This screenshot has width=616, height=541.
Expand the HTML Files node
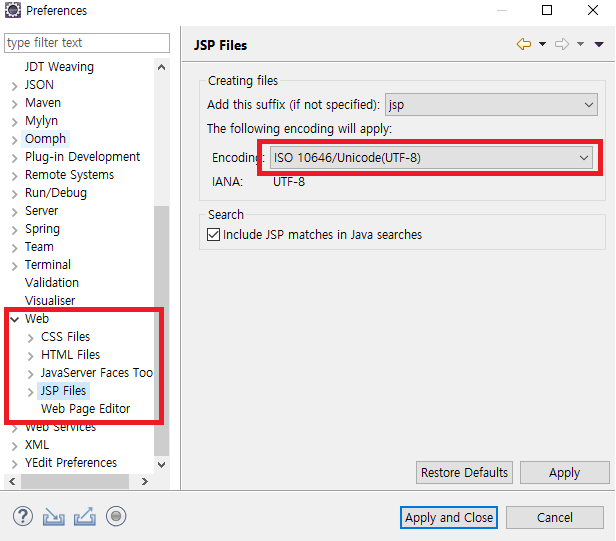coord(31,356)
